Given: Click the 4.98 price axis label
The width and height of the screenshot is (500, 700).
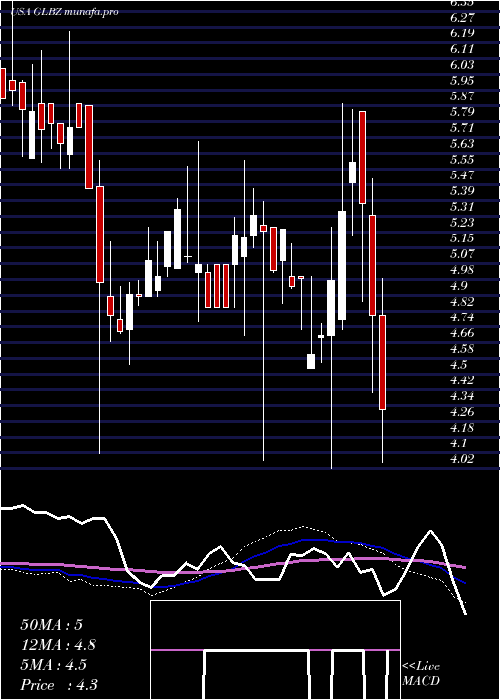Looking at the screenshot, I should (462, 270).
